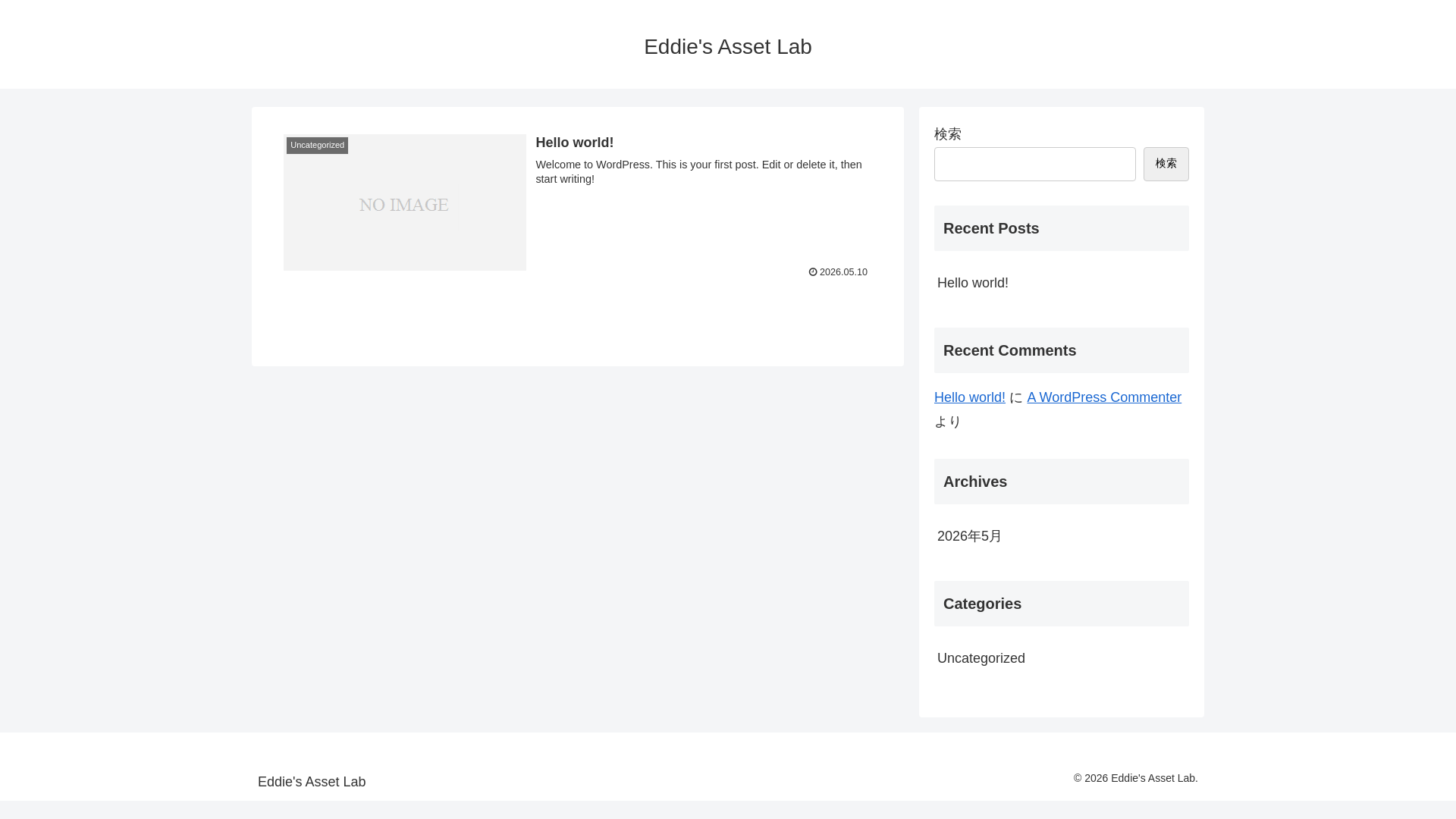Select the Uncategorized label on the thumbnail
Screen dimensions: 1456x819
coord(317,146)
